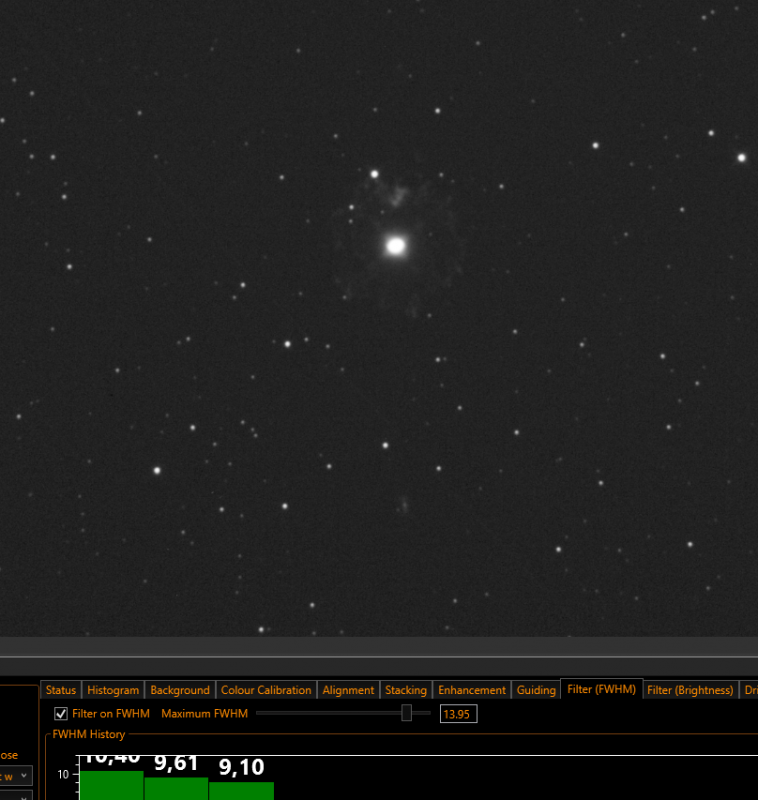This screenshot has width=758, height=800.
Task: Open the Alignment tab
Action: tap(348, 690)
